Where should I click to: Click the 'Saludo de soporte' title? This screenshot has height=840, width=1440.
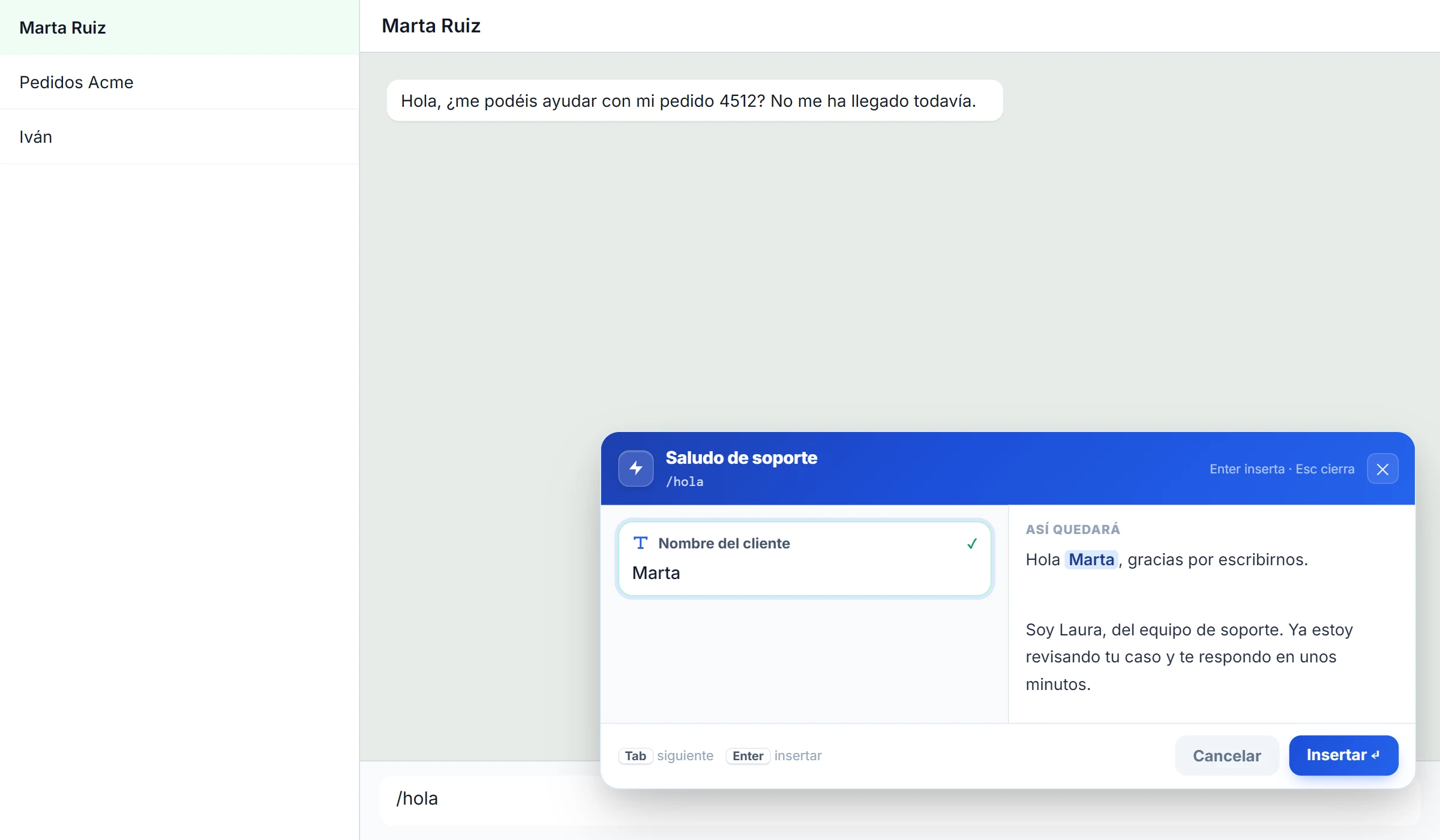pyautogui.click(x=741, y=458)
